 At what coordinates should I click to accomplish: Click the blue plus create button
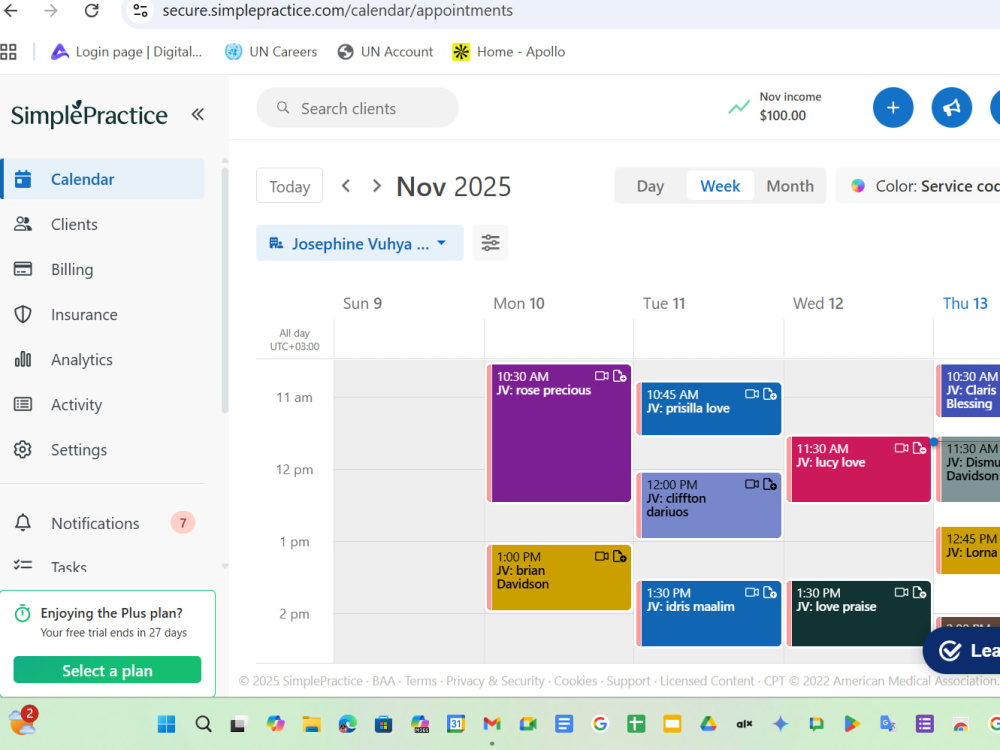[893, 108]
